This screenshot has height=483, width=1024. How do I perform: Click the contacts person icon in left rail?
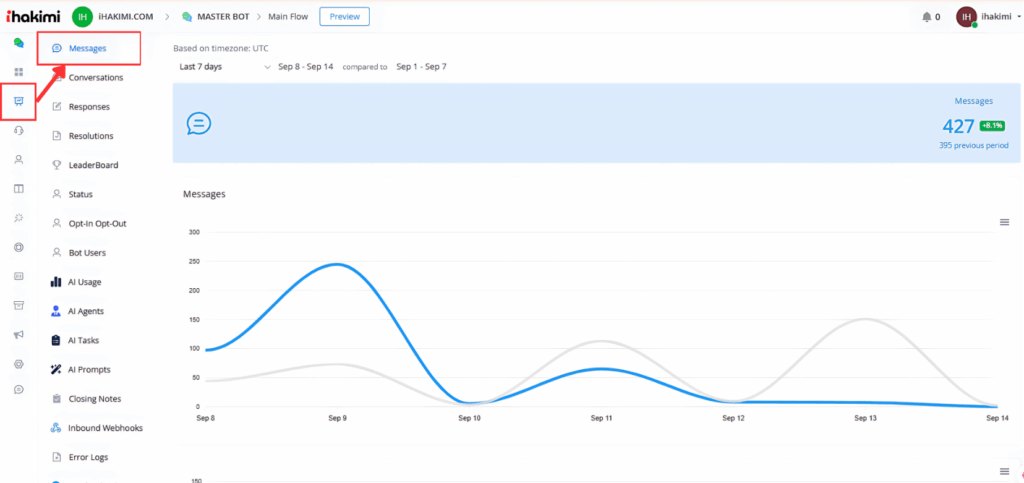tap(18, 160)
